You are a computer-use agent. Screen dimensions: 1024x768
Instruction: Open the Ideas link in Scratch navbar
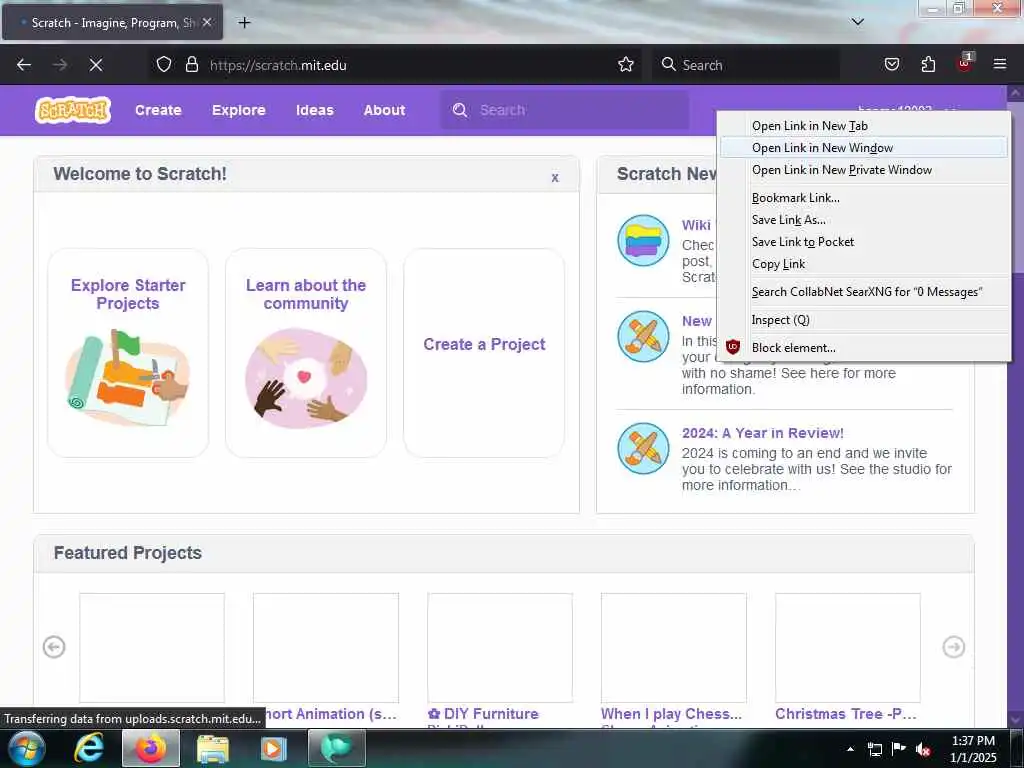[x=315, y=110]
